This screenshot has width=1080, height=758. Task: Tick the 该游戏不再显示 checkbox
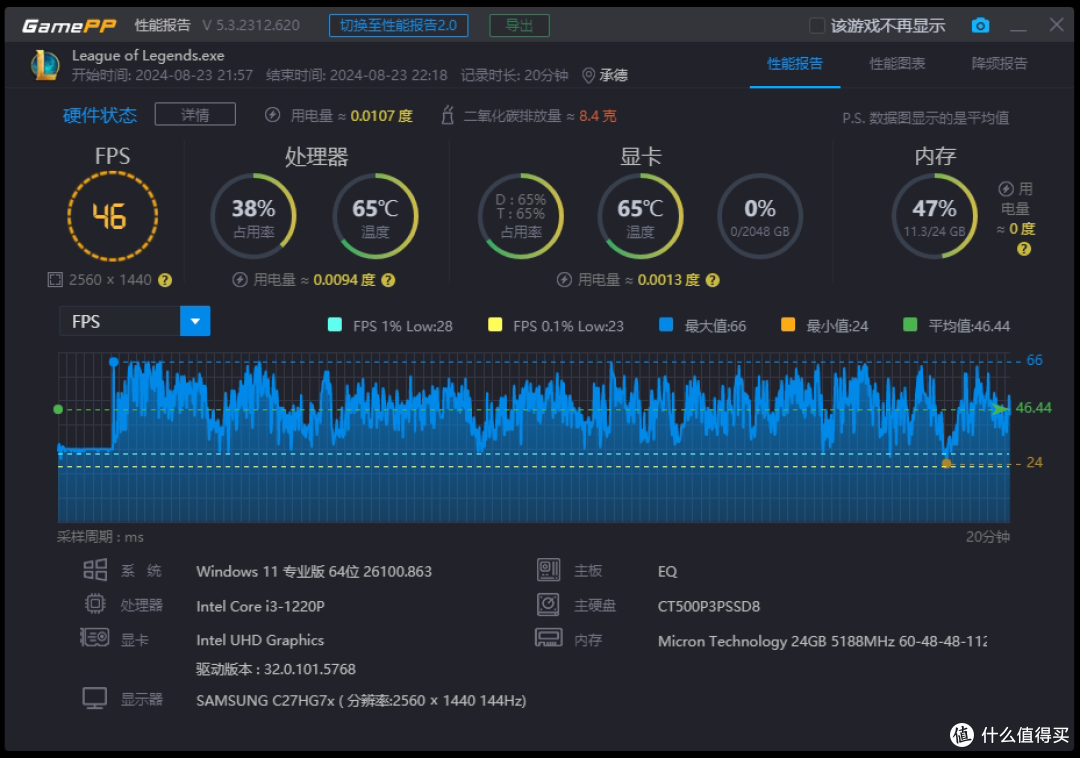pos(817,26)
